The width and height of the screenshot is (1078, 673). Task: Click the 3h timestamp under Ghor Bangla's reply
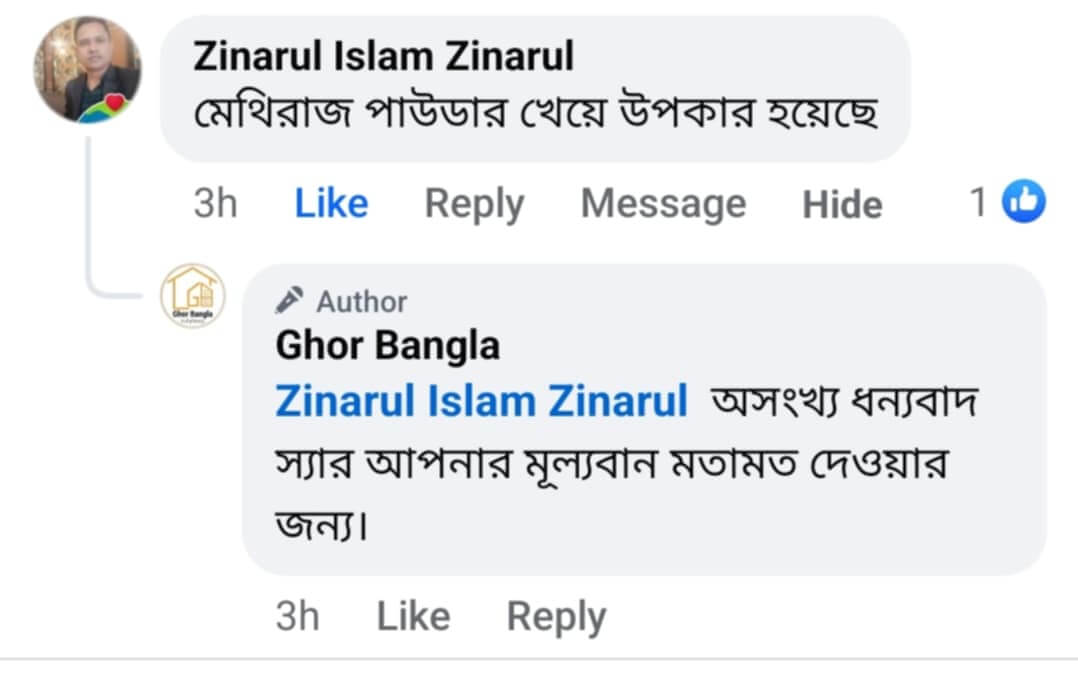(297, 617)
